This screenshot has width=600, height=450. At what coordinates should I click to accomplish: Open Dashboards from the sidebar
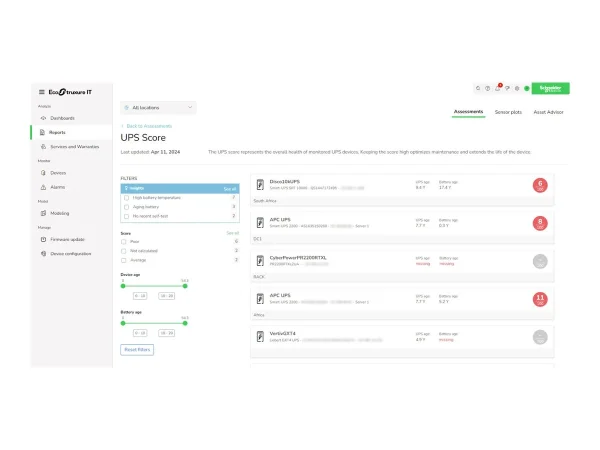coord(62,118)
